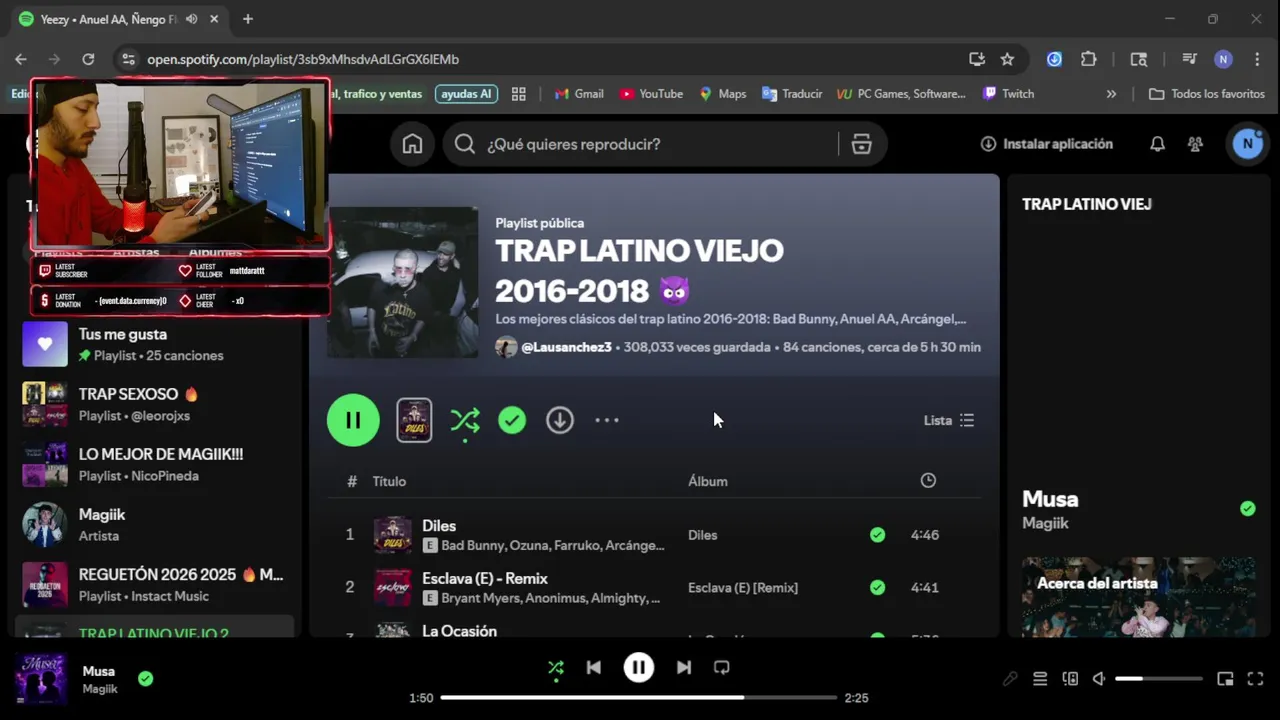The width and height of the screenshot is (1280, 720).
Task: Adjust the volume slider
Action: click(1159, 679)
